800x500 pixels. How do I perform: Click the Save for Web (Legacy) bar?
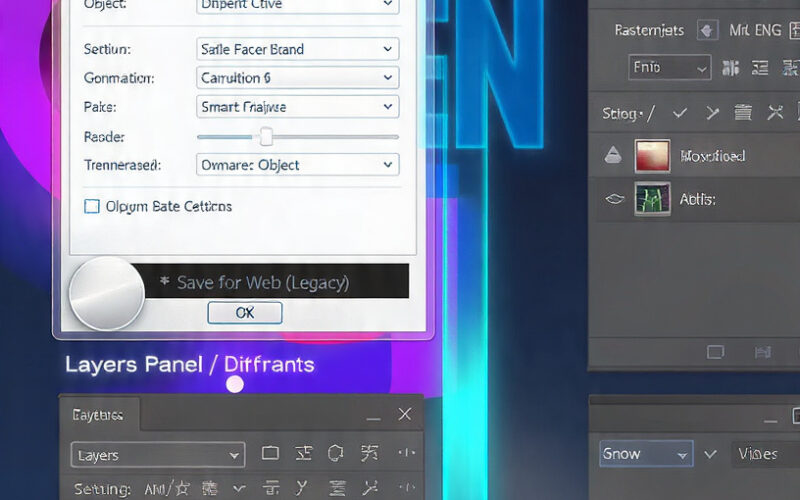pyautogui.click(x=276, y=281)
